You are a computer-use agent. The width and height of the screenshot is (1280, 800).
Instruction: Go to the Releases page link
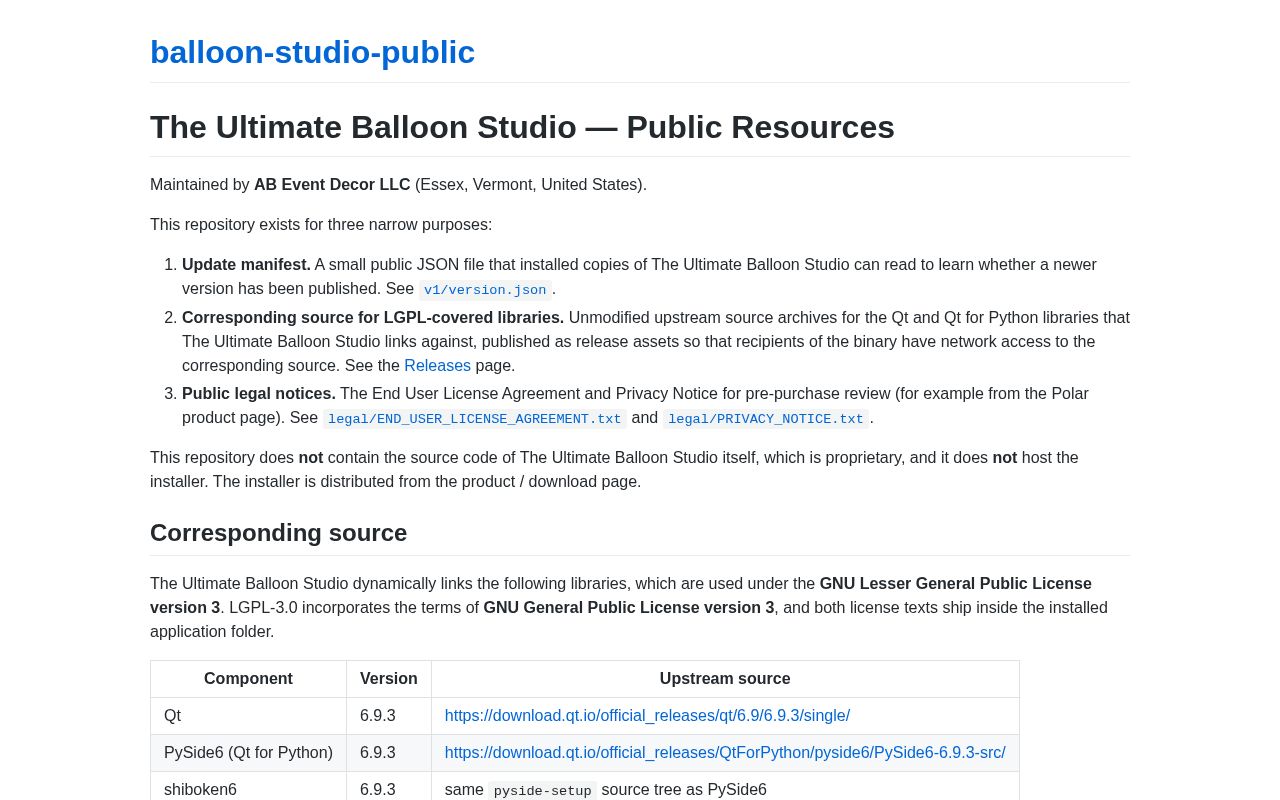[x=437, y=365]
